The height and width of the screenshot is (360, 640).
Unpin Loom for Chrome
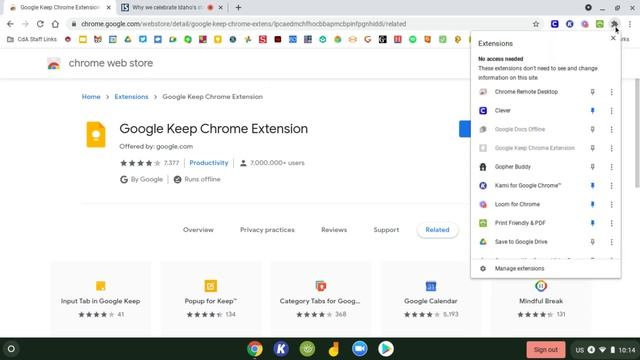point(592,204)
